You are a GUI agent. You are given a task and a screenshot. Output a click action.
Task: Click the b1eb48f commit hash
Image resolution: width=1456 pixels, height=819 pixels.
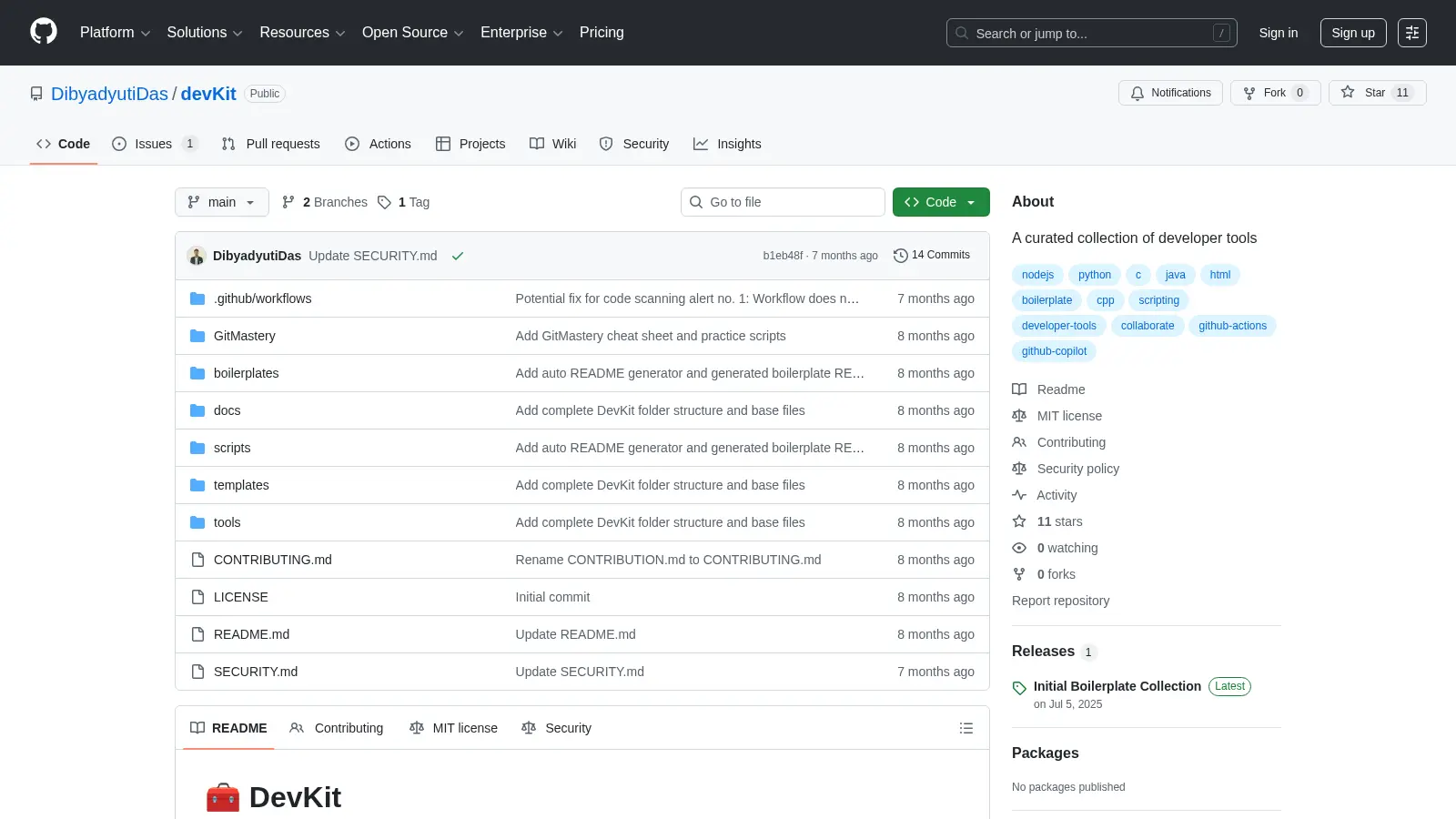[x=783, y=256]
